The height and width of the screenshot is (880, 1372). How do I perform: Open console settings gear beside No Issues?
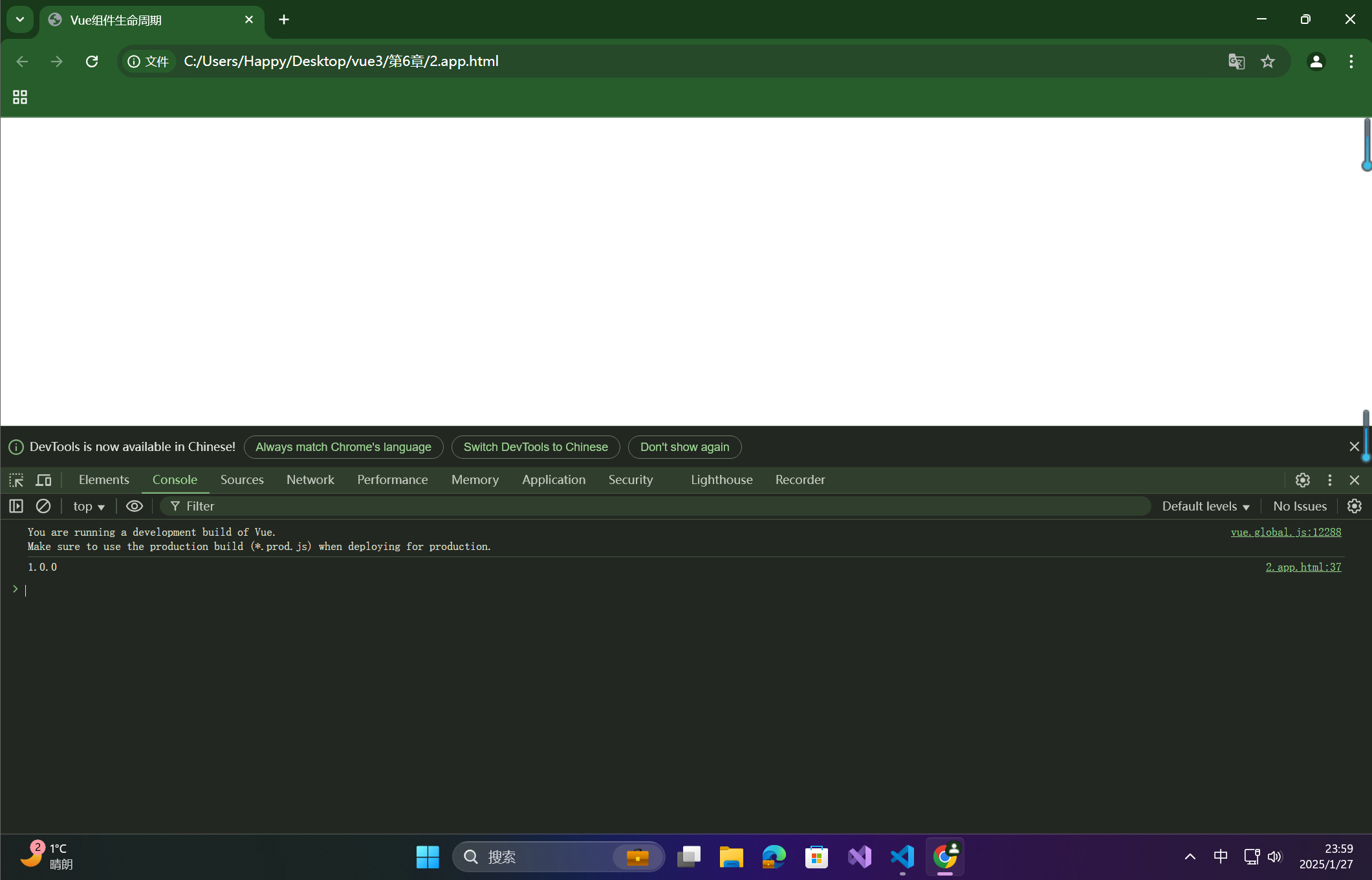coord(1354,506)
